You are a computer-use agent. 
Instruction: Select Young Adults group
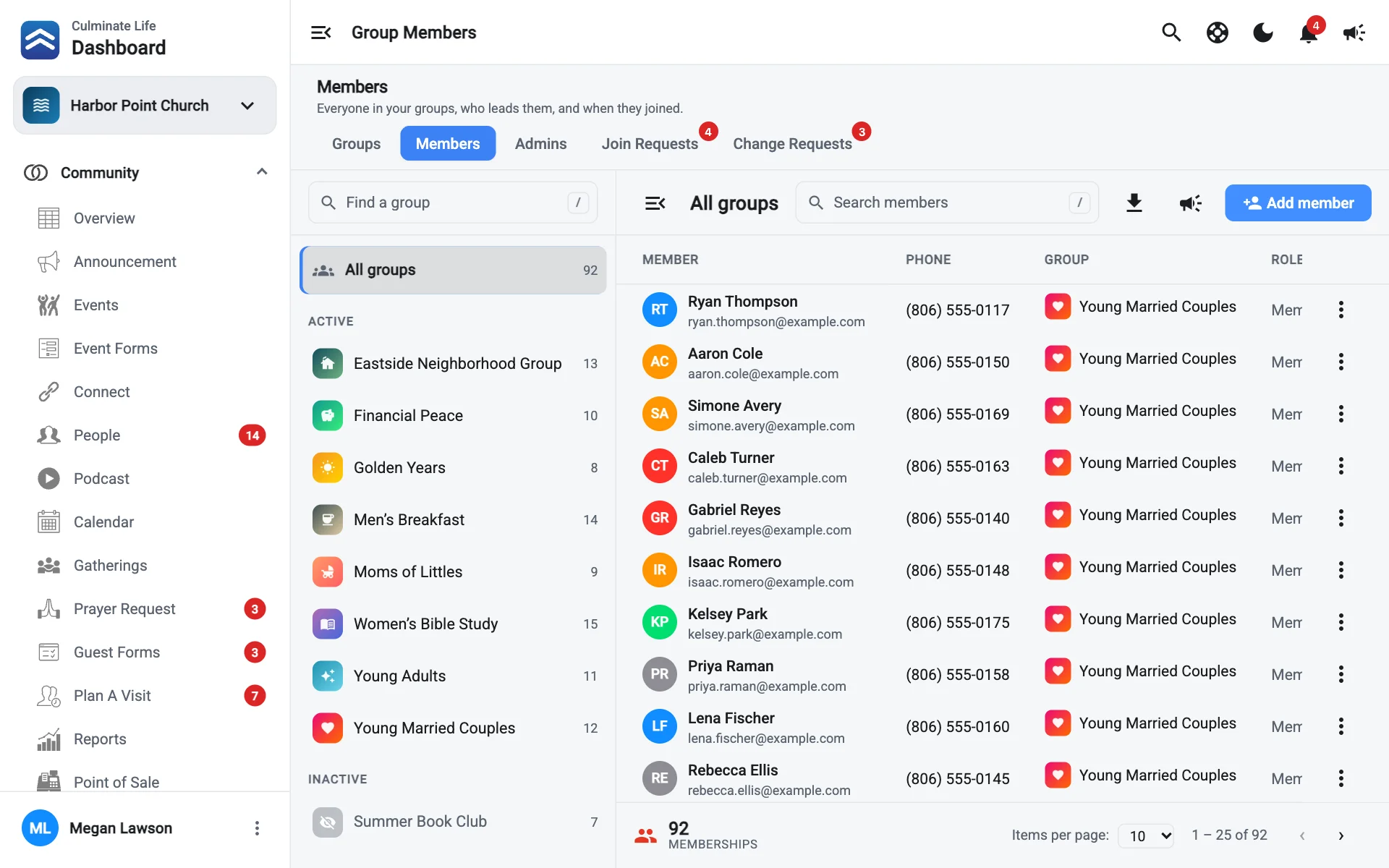pos(454,676)
